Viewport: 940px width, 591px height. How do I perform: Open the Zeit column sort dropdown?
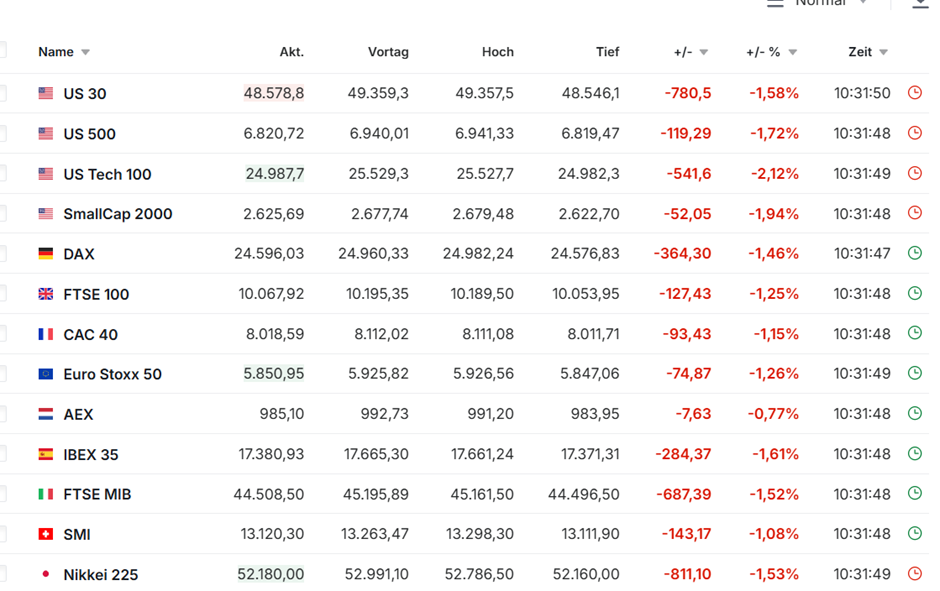coord(883,53)
